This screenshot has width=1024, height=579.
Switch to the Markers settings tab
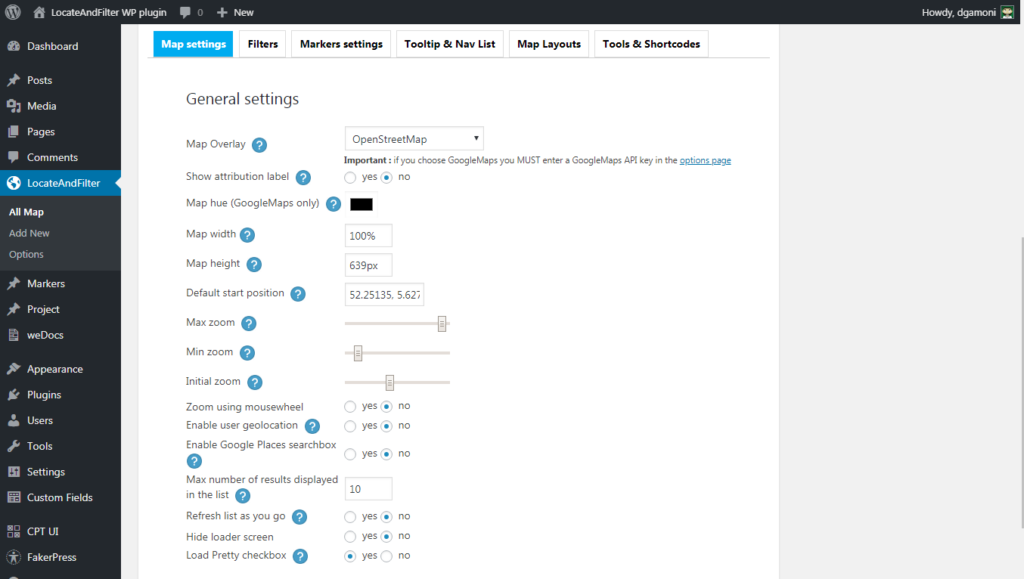pos(341,44)
